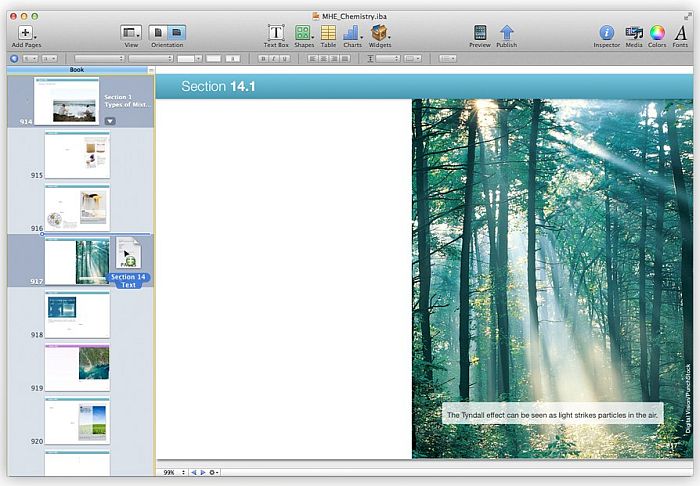Open the Inspector panel
700x486 pixels.
pyautogui.click(x=606, y=33)
